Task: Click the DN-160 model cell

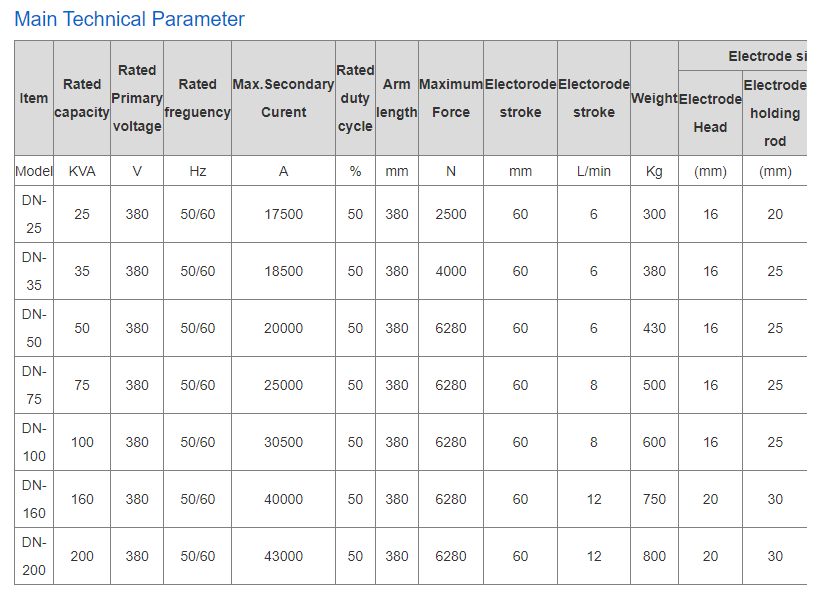Action: [x=34, y=499]
